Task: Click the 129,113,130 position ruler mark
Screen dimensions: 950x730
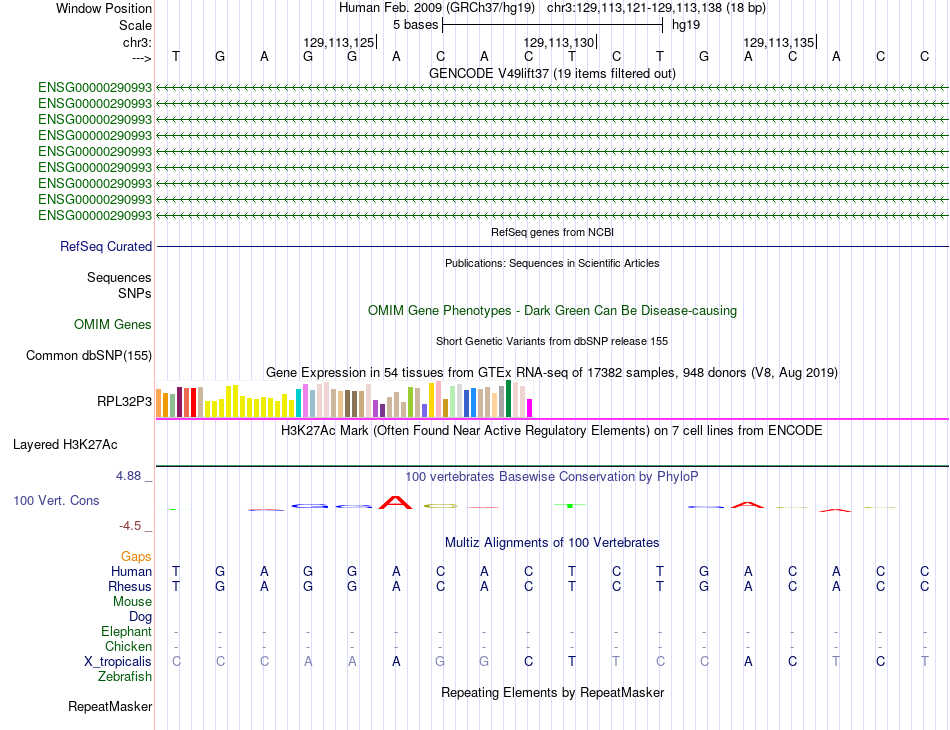Action: [x=560, y=42]
